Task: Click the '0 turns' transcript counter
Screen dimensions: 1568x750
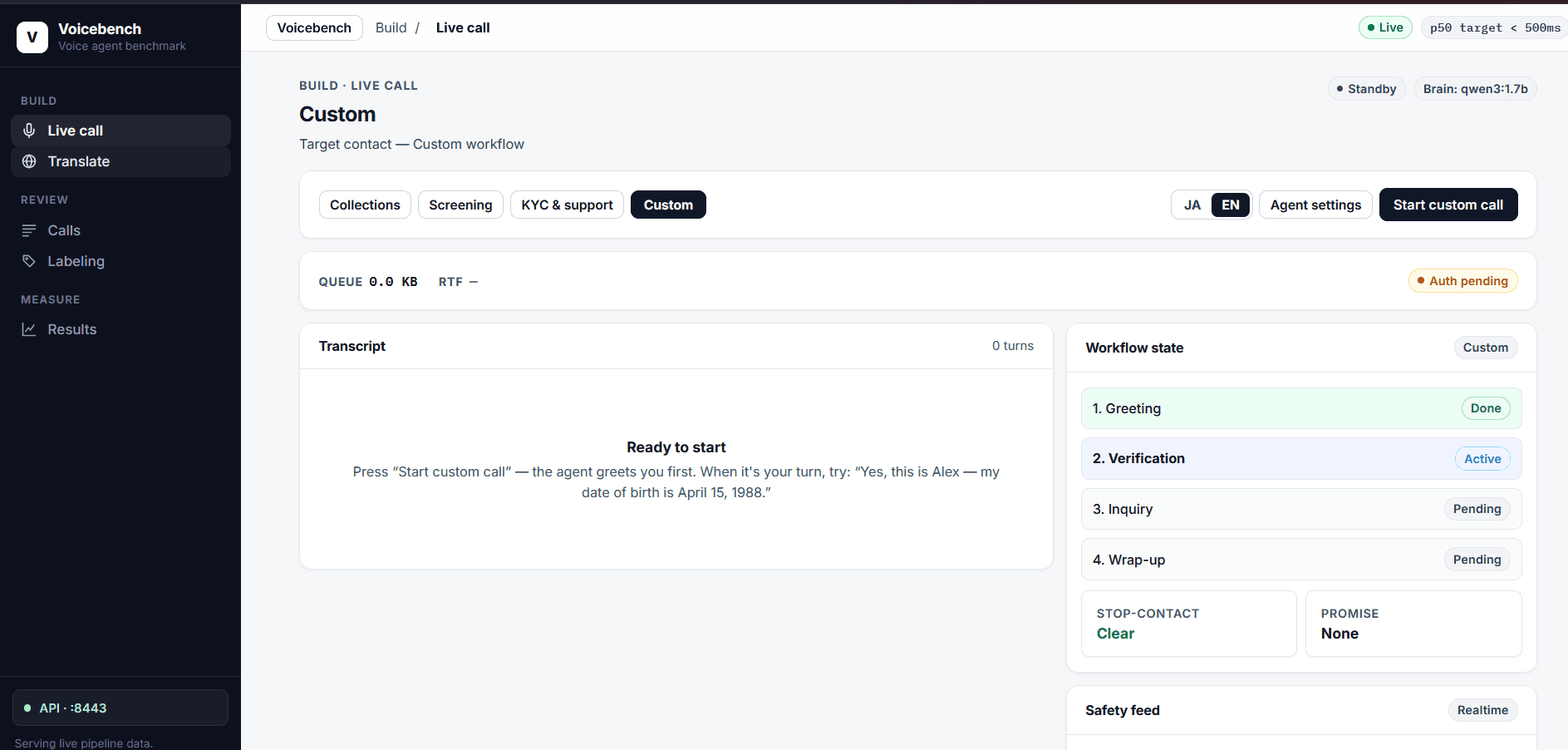Action: [1013, 346]
